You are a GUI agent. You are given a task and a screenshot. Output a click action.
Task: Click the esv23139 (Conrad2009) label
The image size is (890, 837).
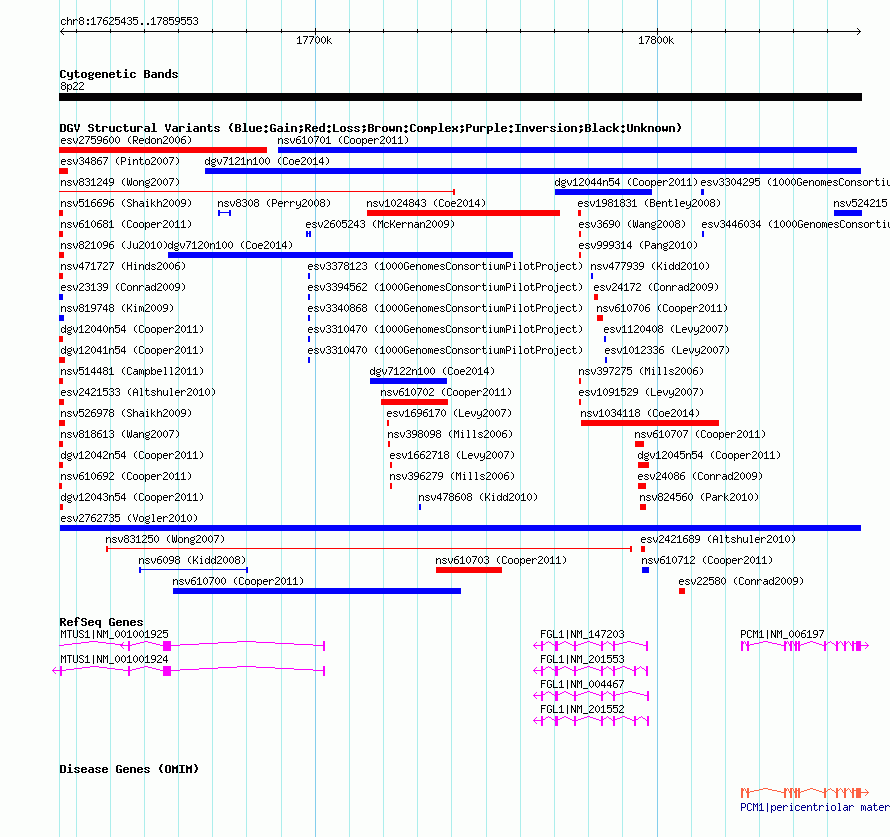(x=123, y=287)
